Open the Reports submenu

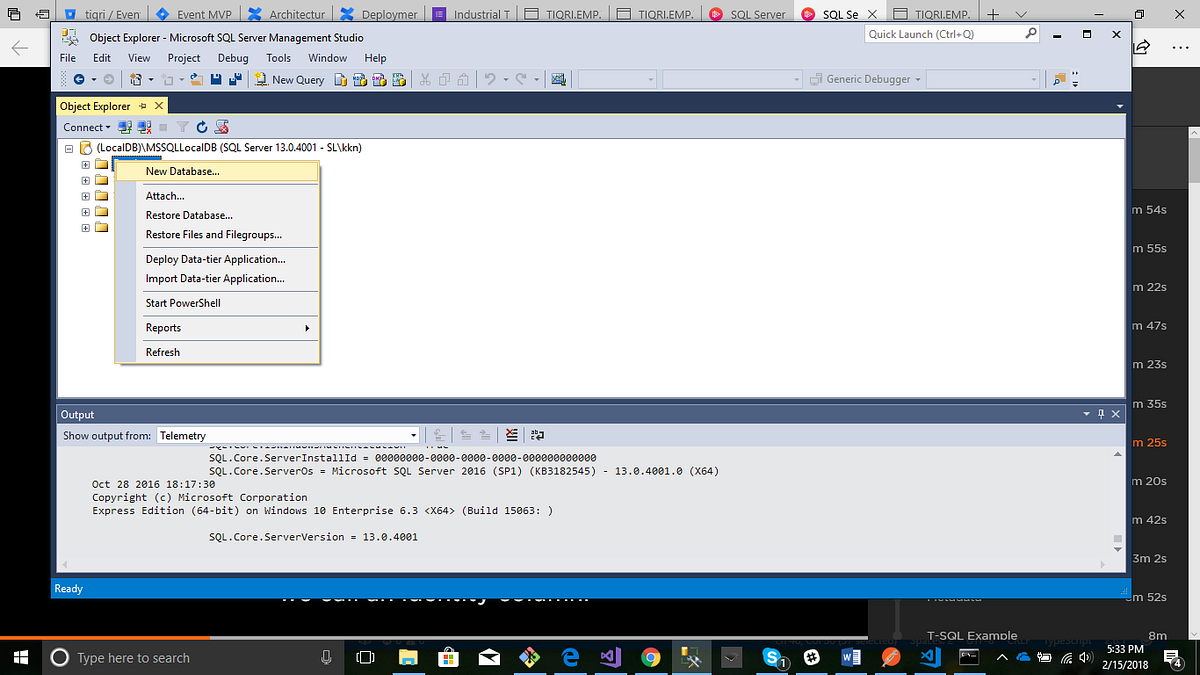click(217, 328)
